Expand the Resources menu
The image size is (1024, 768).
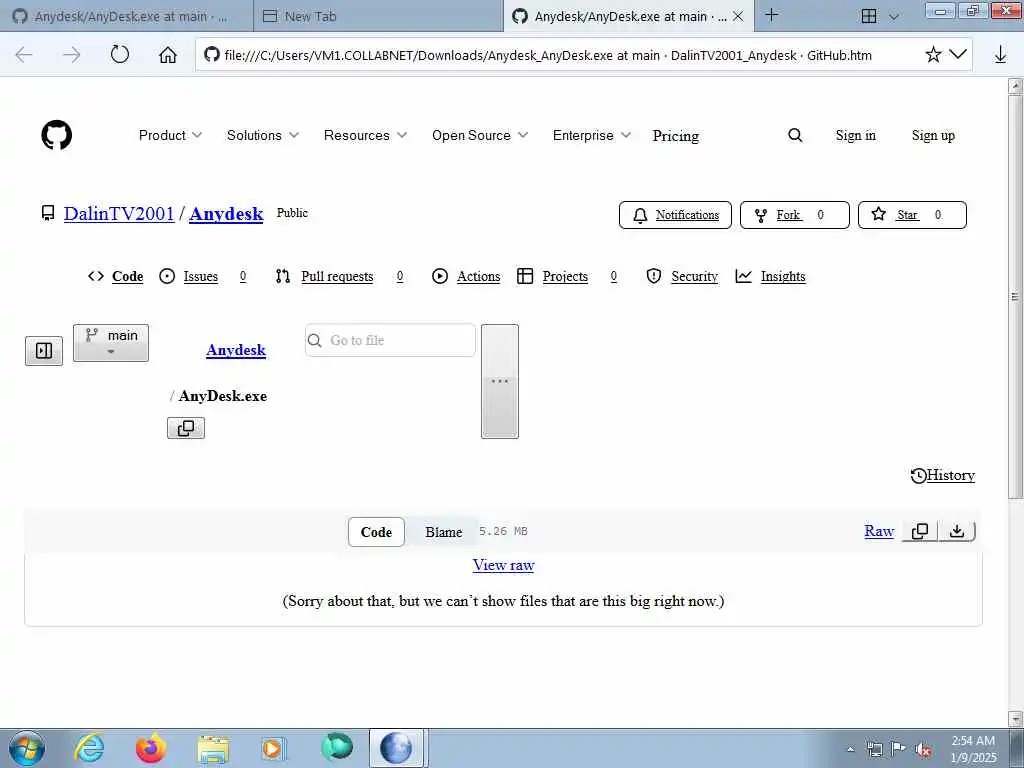click(x=366, y=135)
